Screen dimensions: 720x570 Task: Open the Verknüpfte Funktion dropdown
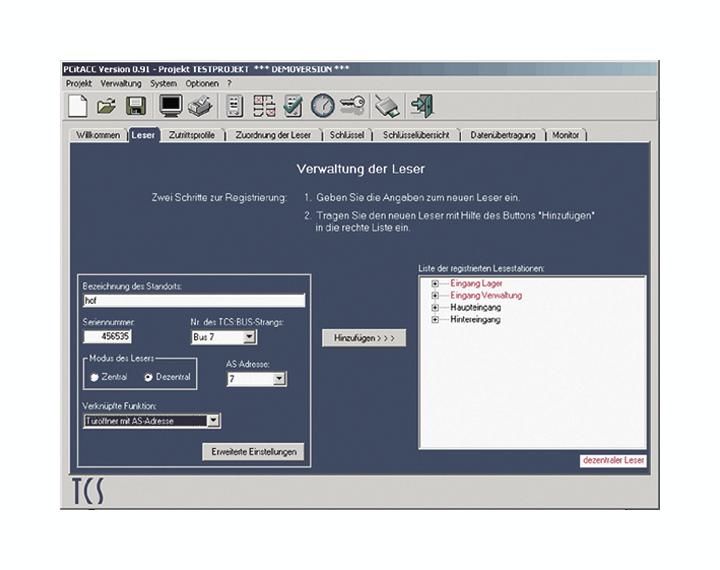213,422
